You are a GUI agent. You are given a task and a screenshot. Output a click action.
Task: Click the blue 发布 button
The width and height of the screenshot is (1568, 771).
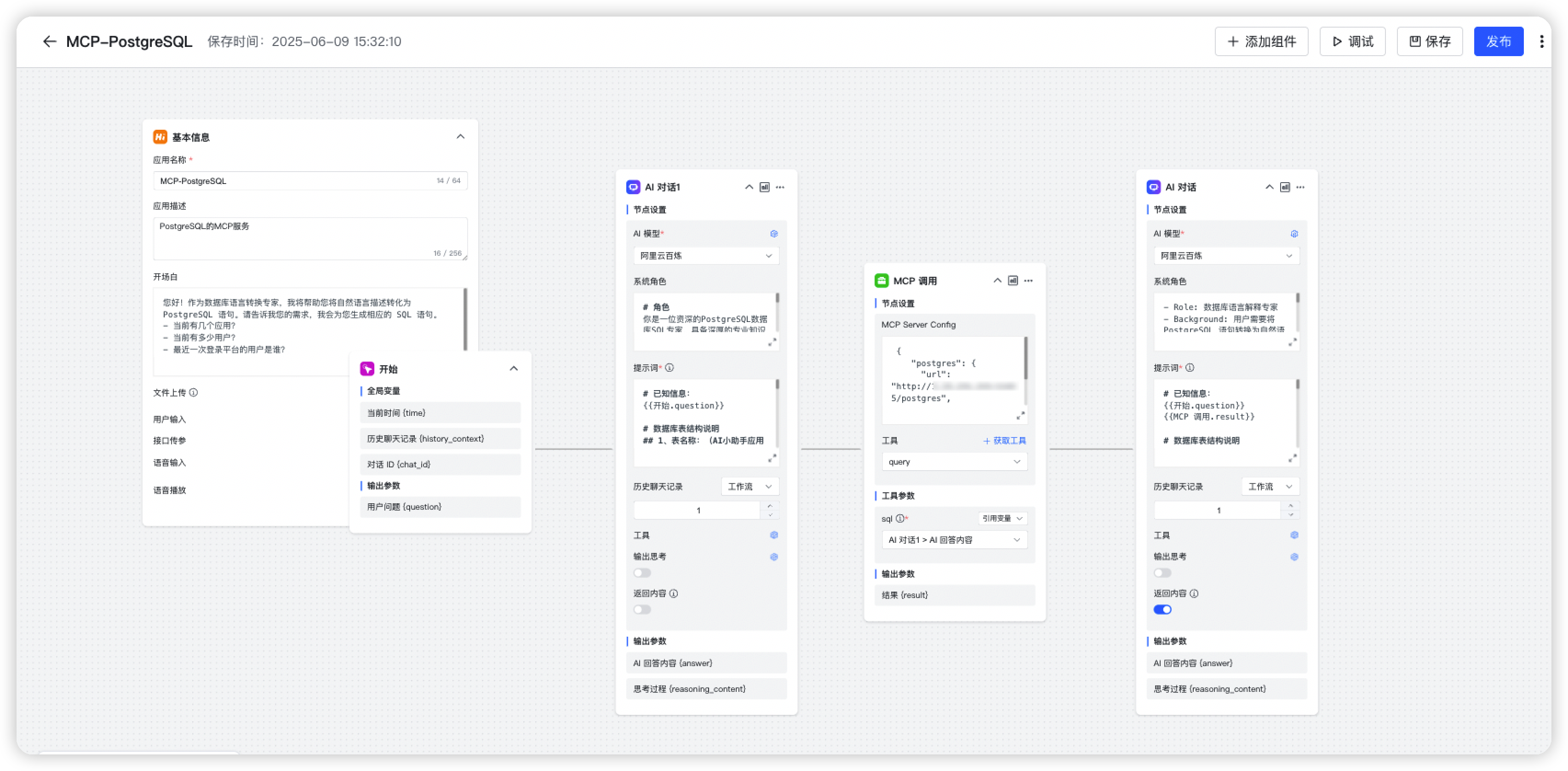pos(1498,41)
